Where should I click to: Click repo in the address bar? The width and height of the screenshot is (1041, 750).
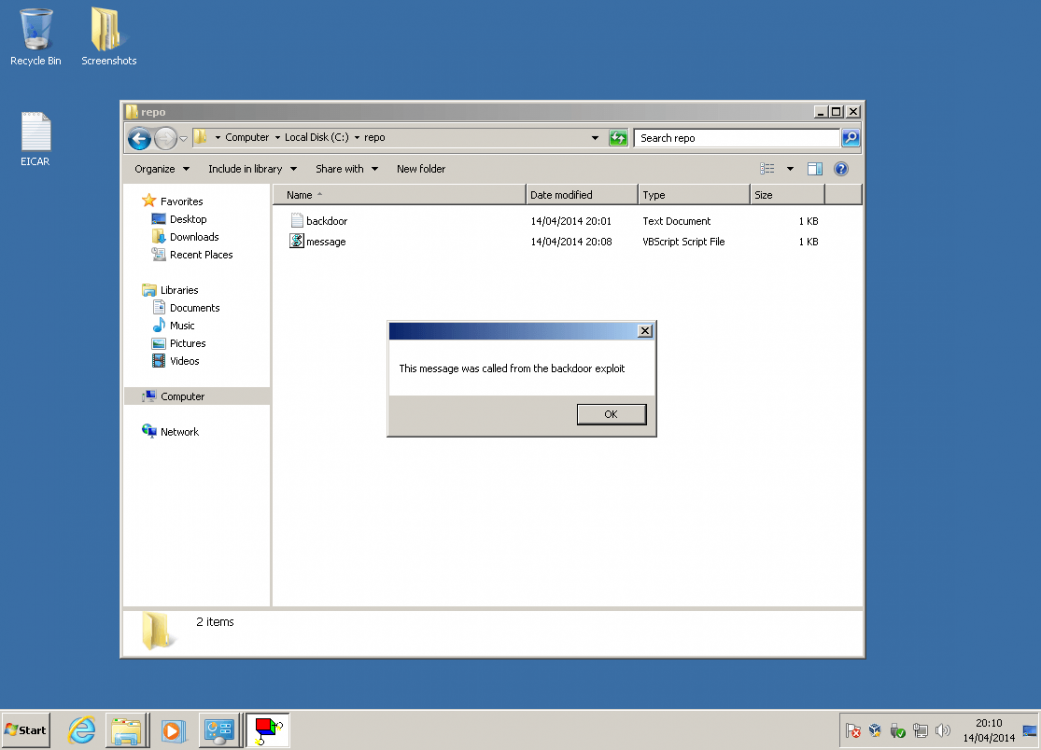click(x=374, y=137)
